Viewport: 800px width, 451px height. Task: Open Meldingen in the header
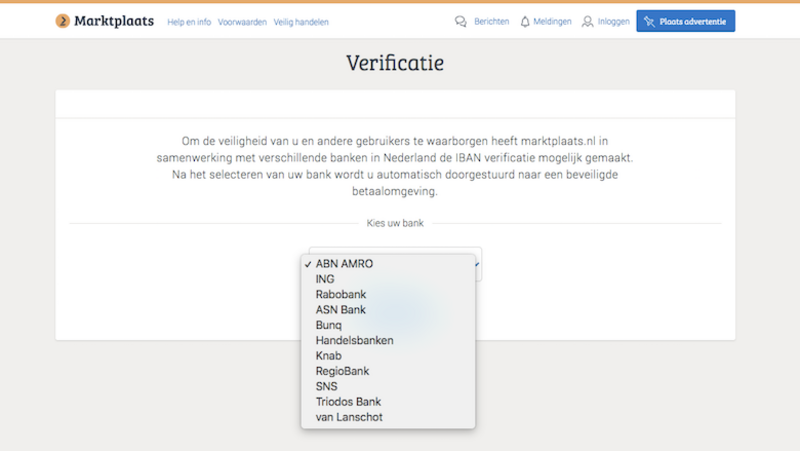[x=552, y=21]
